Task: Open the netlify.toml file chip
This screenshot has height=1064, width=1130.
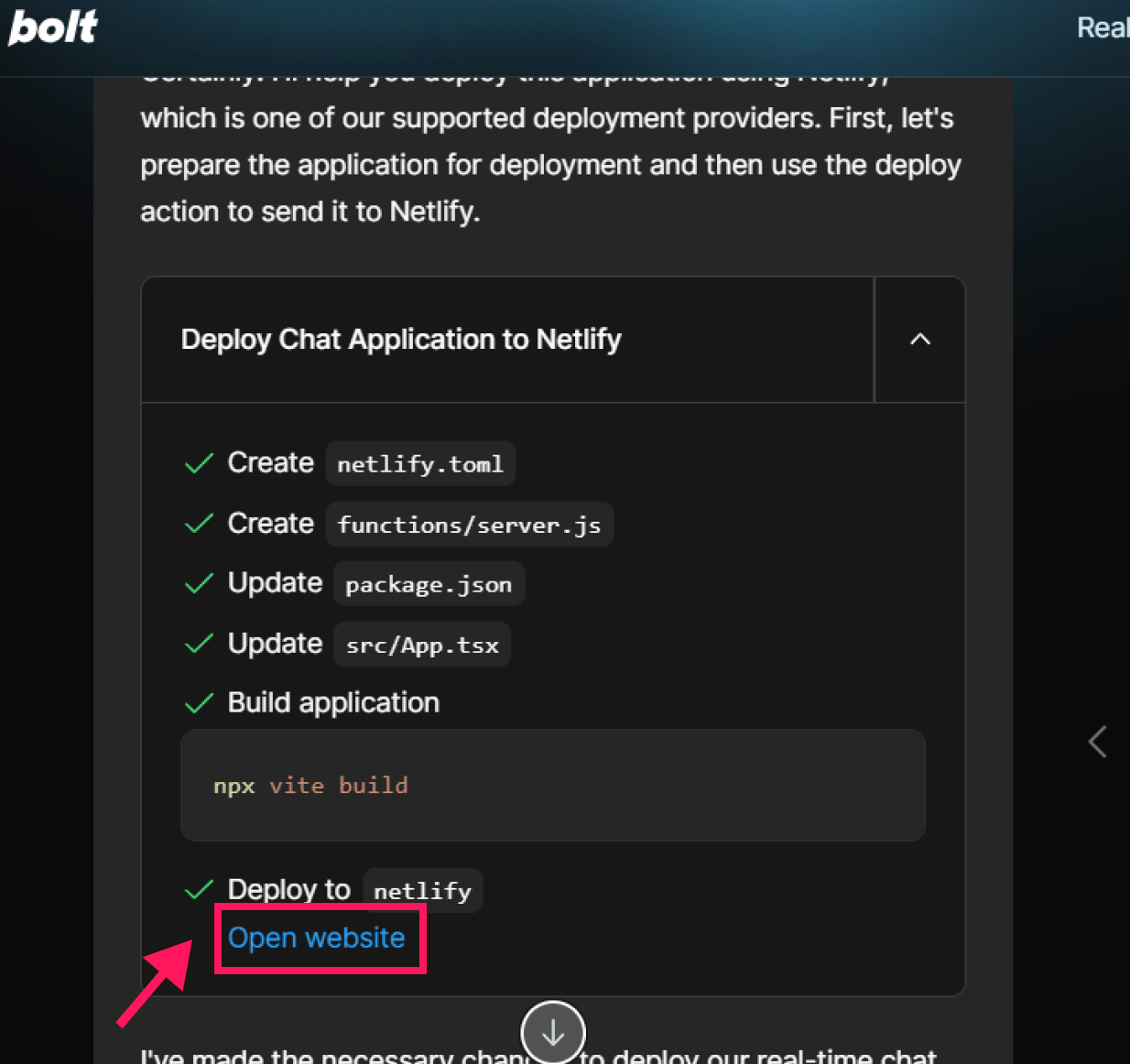Action: pos(420,464)
